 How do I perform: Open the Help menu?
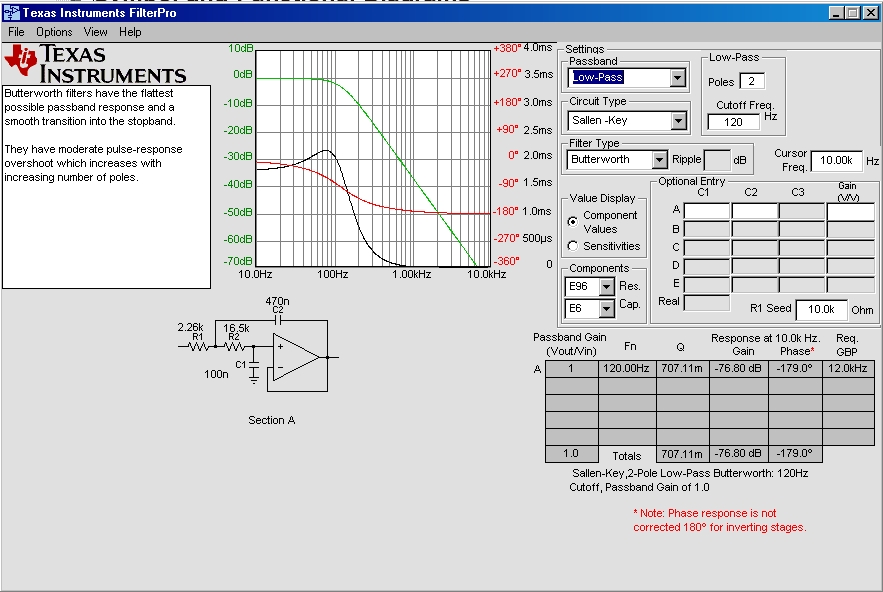(x=130, y=32)
